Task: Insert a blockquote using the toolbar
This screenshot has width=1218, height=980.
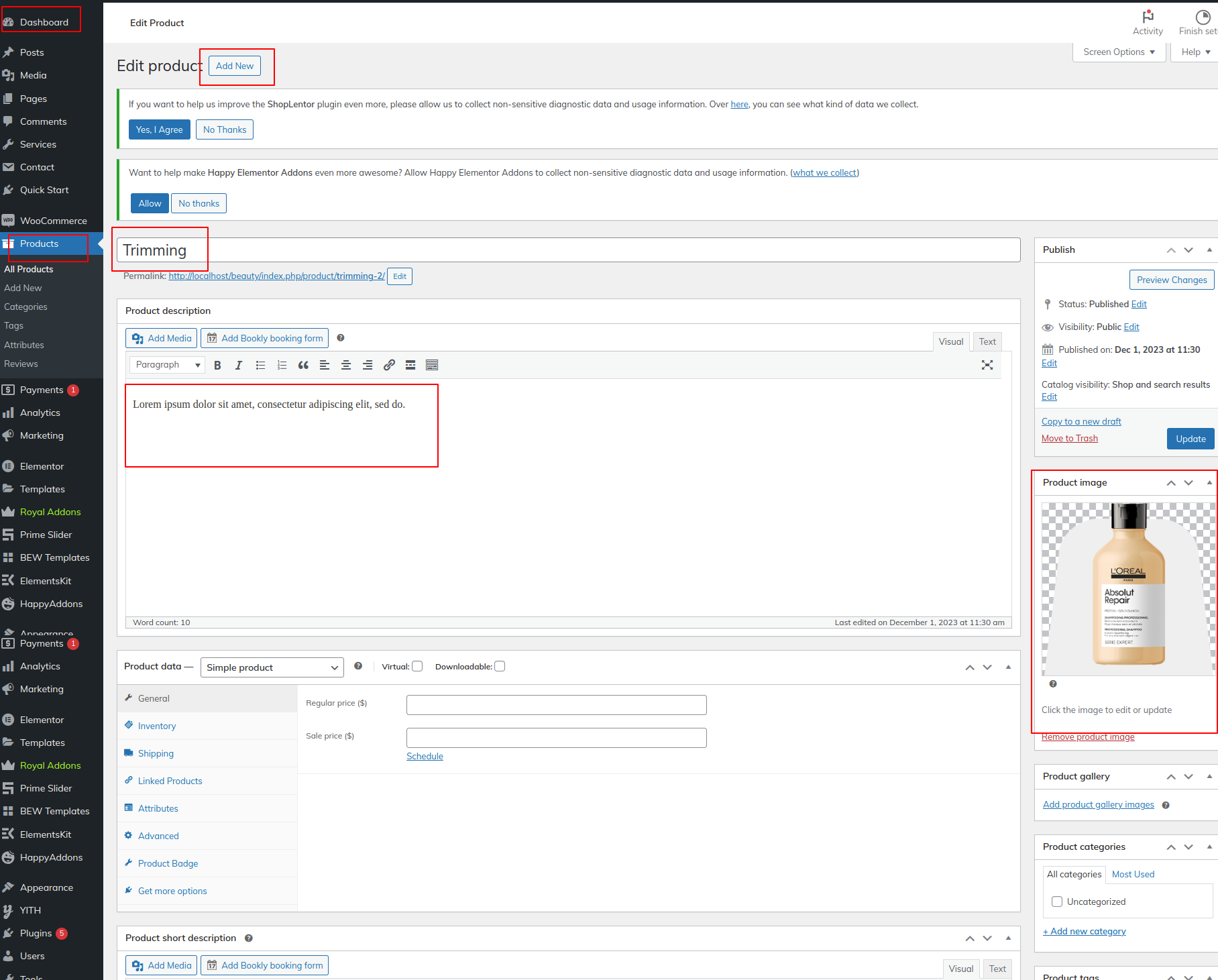Action: [303, 365]
